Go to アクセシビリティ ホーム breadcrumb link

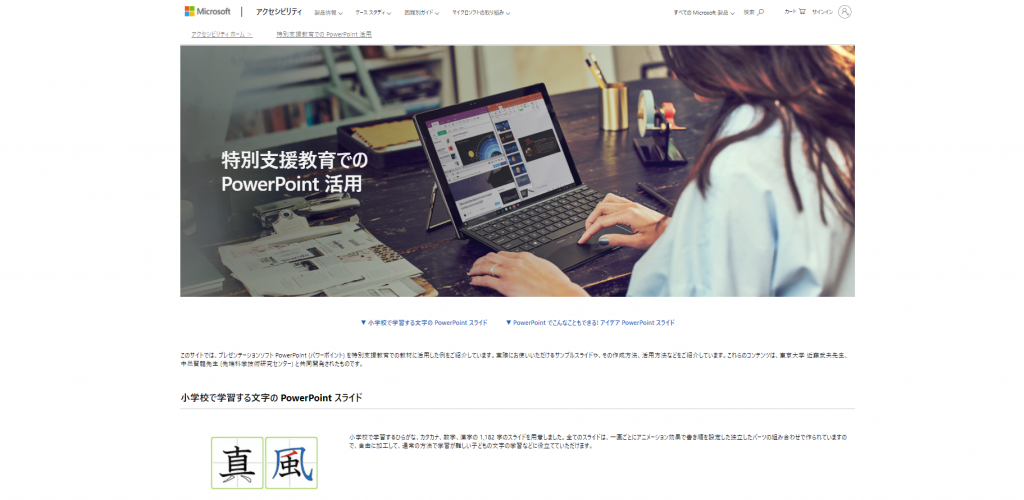(221, 34)
